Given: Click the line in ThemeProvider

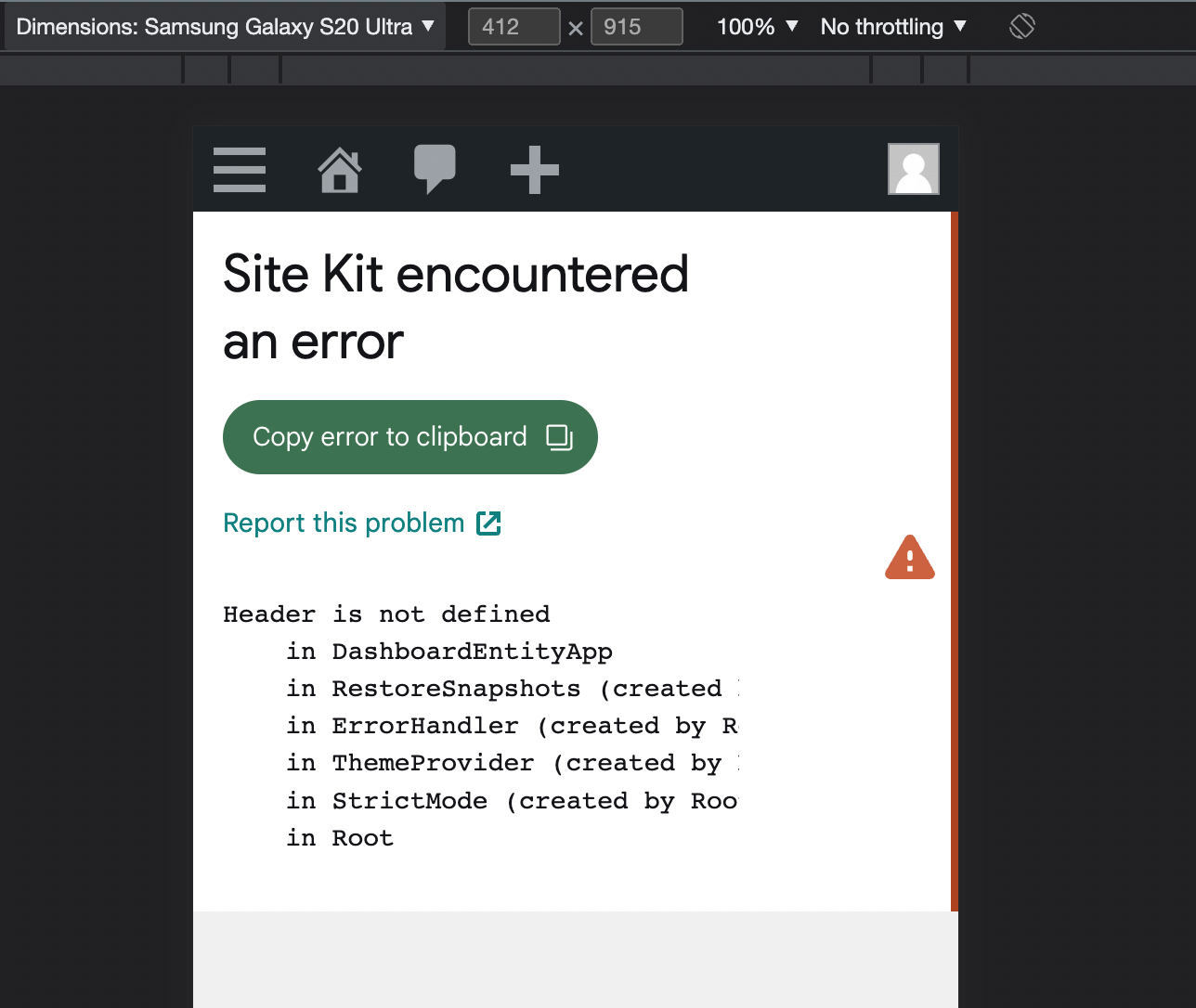Looking at the screenshot, I should coord(512,763).
